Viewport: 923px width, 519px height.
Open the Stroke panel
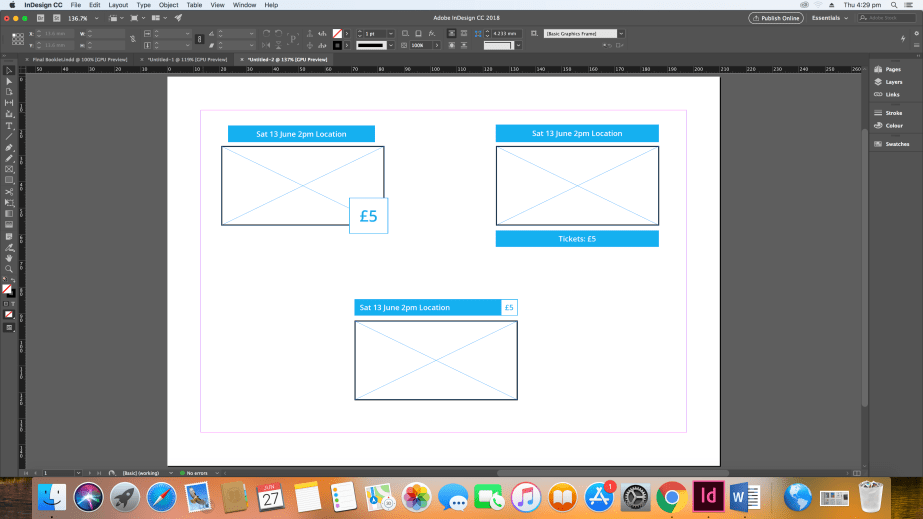coord(888,113)
